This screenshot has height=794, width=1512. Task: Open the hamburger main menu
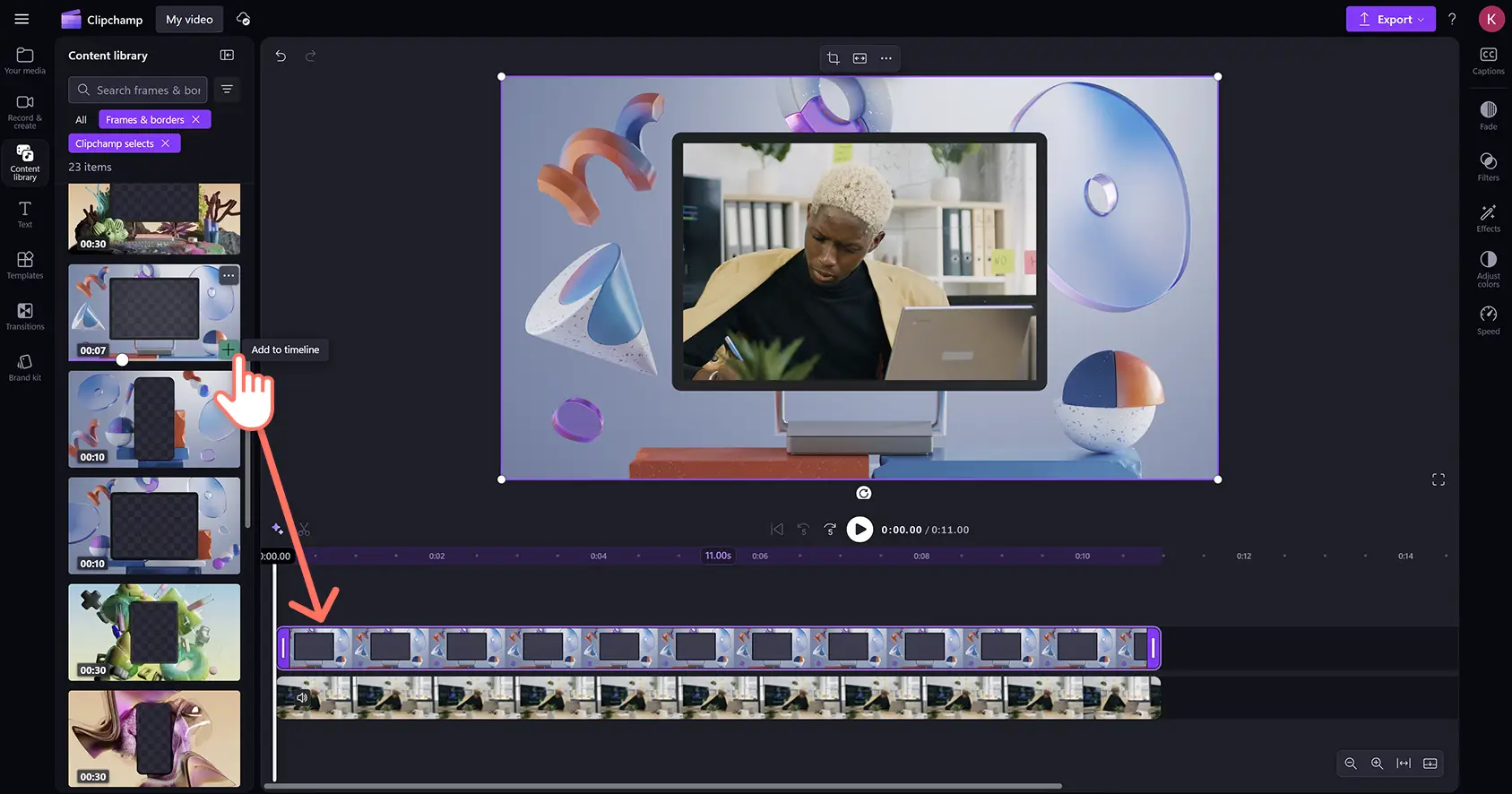[22, 19]
